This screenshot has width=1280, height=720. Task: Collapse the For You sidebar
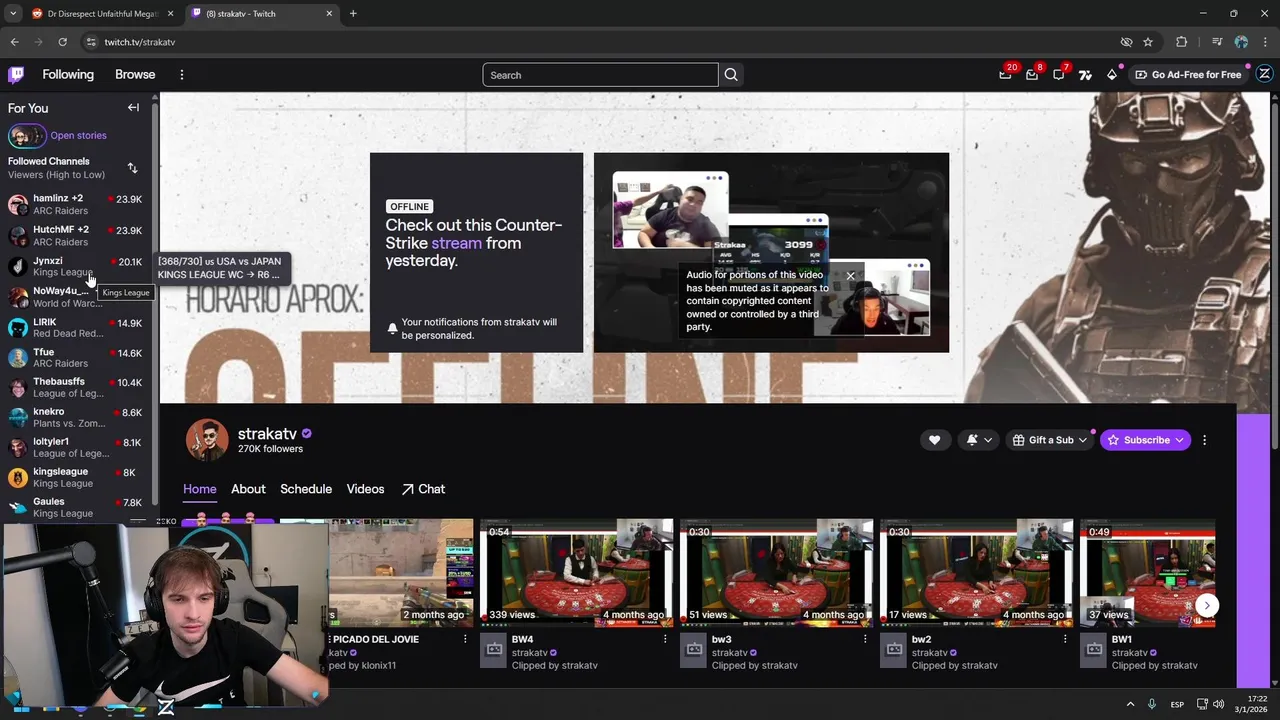coord(133,107)
